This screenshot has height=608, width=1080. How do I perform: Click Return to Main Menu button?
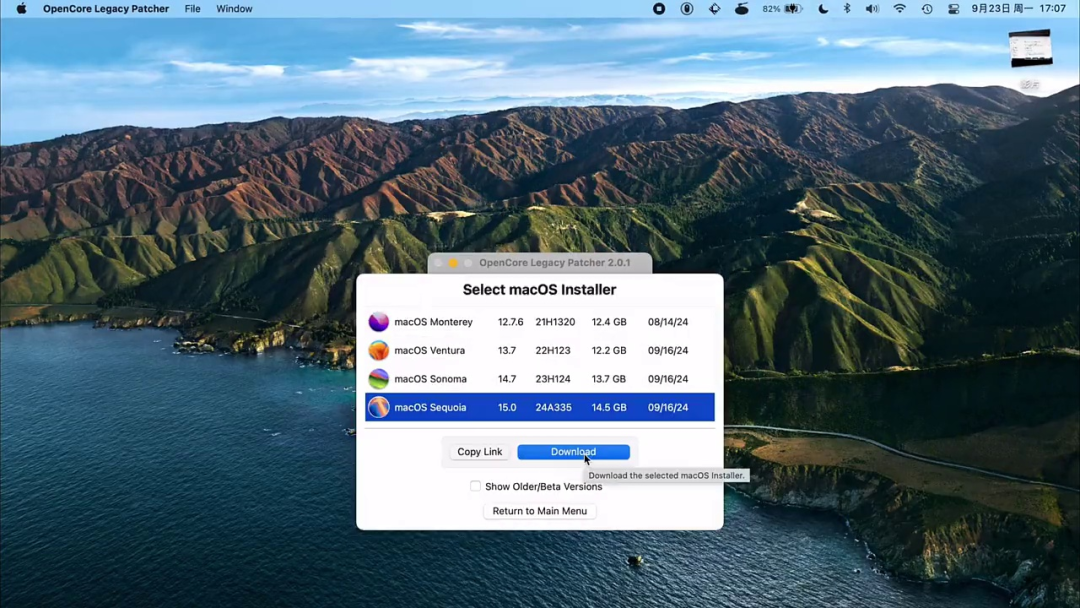point(539,511)
